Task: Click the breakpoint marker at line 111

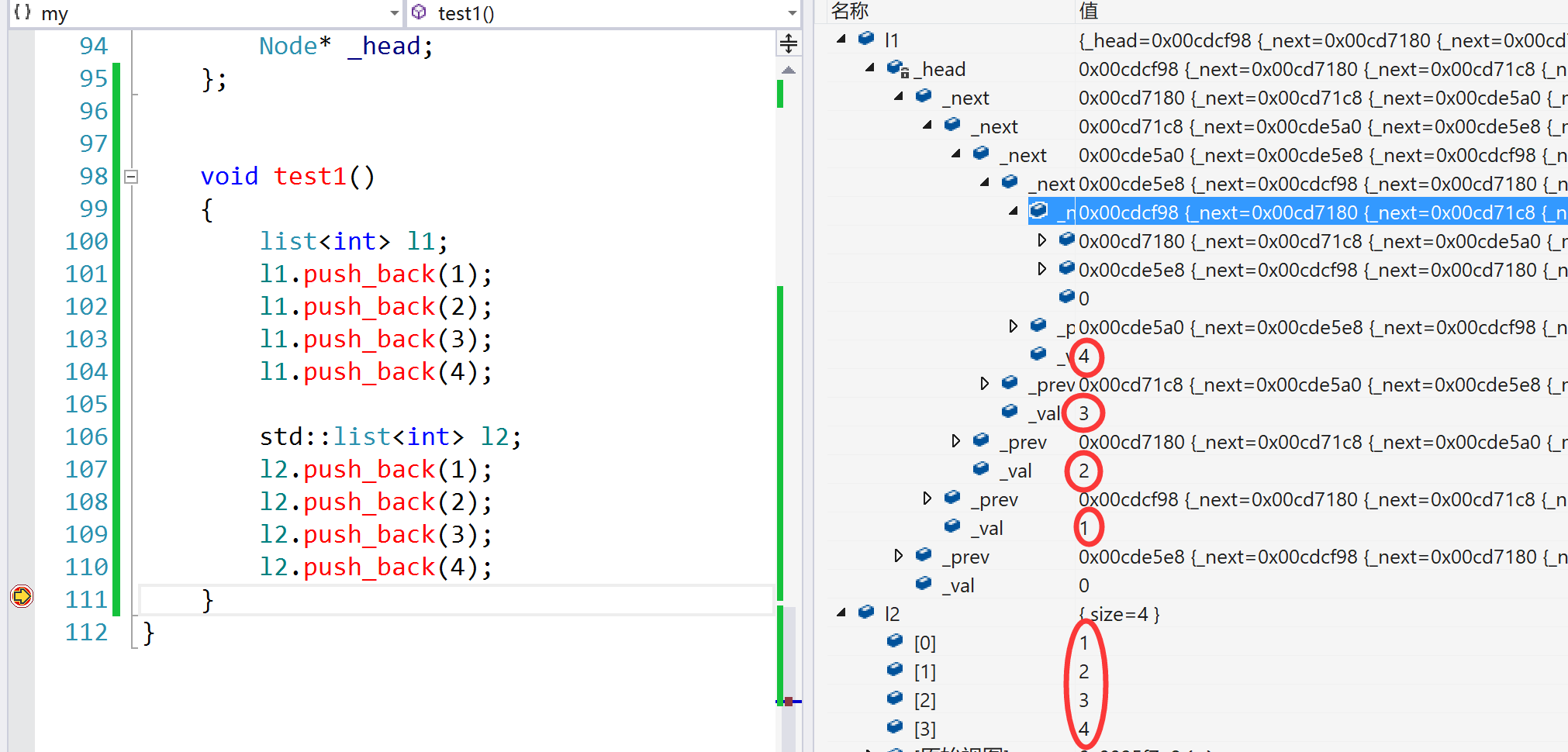Action: coord(22,596)
